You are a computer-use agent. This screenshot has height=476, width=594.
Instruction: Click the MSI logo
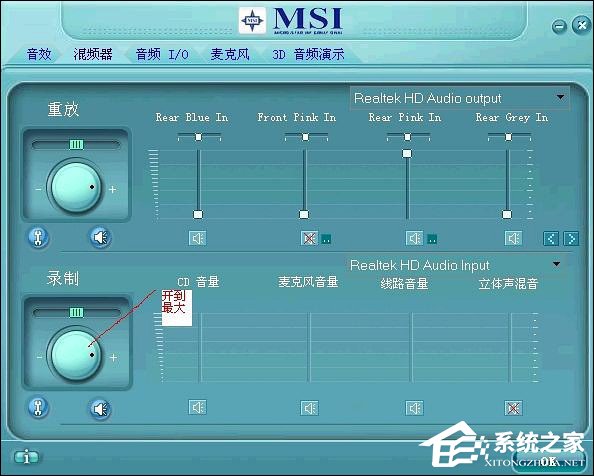pyautogui.click(x=291, y=21)
